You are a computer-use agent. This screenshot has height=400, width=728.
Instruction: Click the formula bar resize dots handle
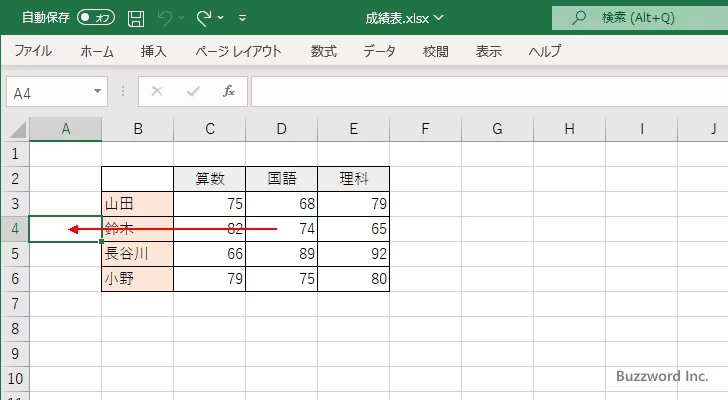[123, 91]
